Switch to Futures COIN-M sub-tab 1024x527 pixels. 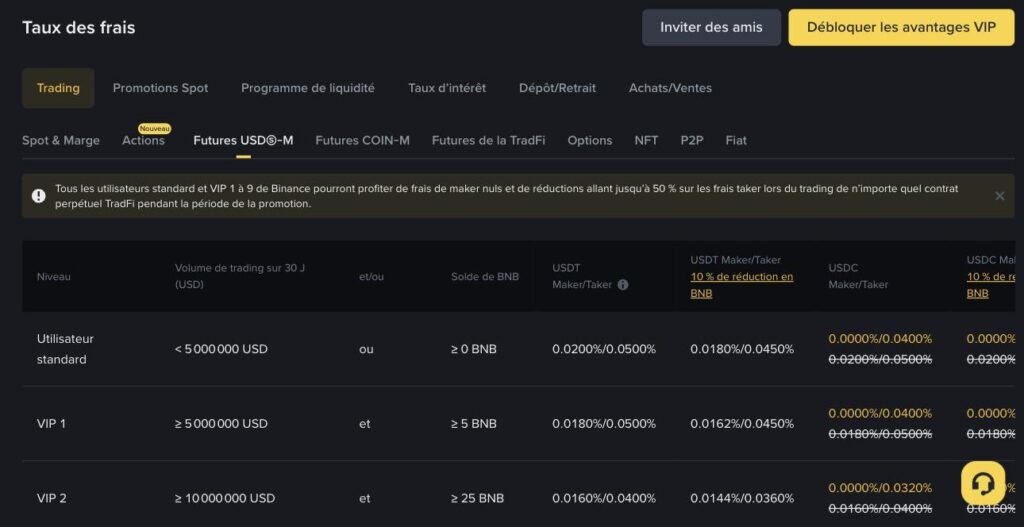[x=362, y=140]
